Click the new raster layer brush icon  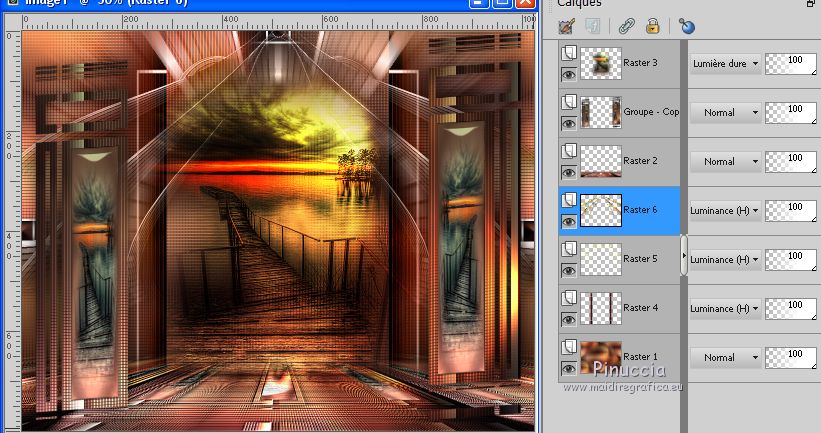click(x=567, y=26)
